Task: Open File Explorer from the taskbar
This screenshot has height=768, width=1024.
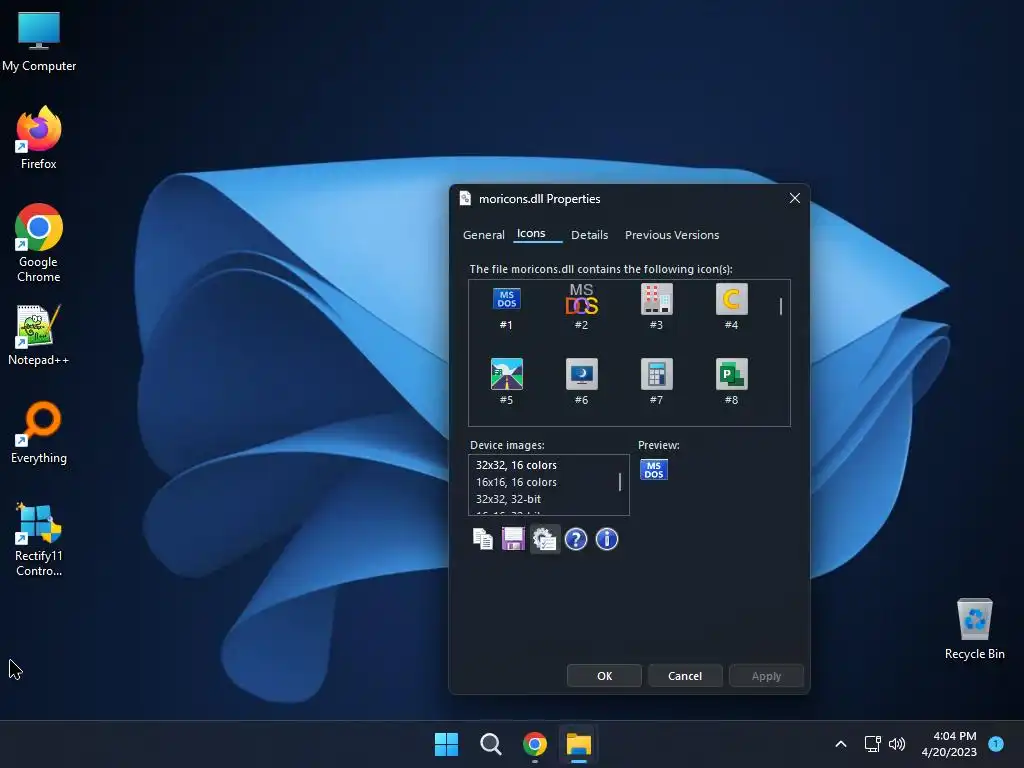Action: [579, 744]
